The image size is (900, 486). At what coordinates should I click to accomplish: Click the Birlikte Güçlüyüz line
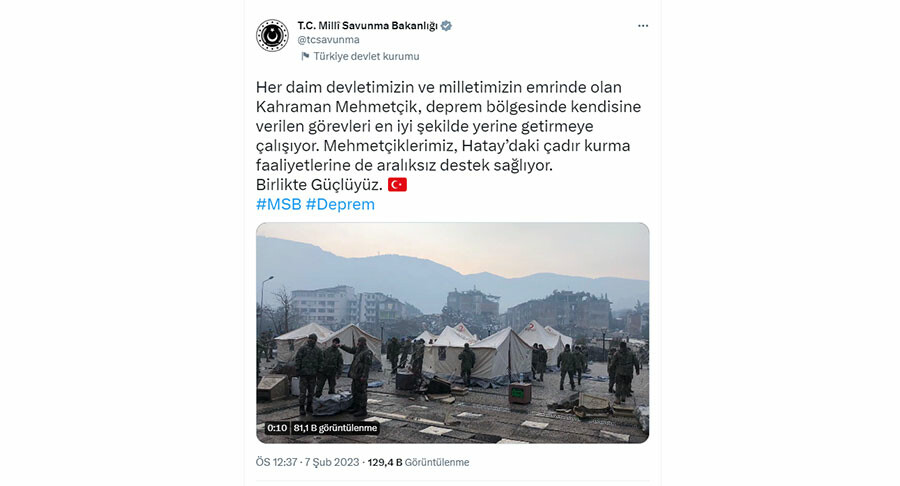[319, 185]
